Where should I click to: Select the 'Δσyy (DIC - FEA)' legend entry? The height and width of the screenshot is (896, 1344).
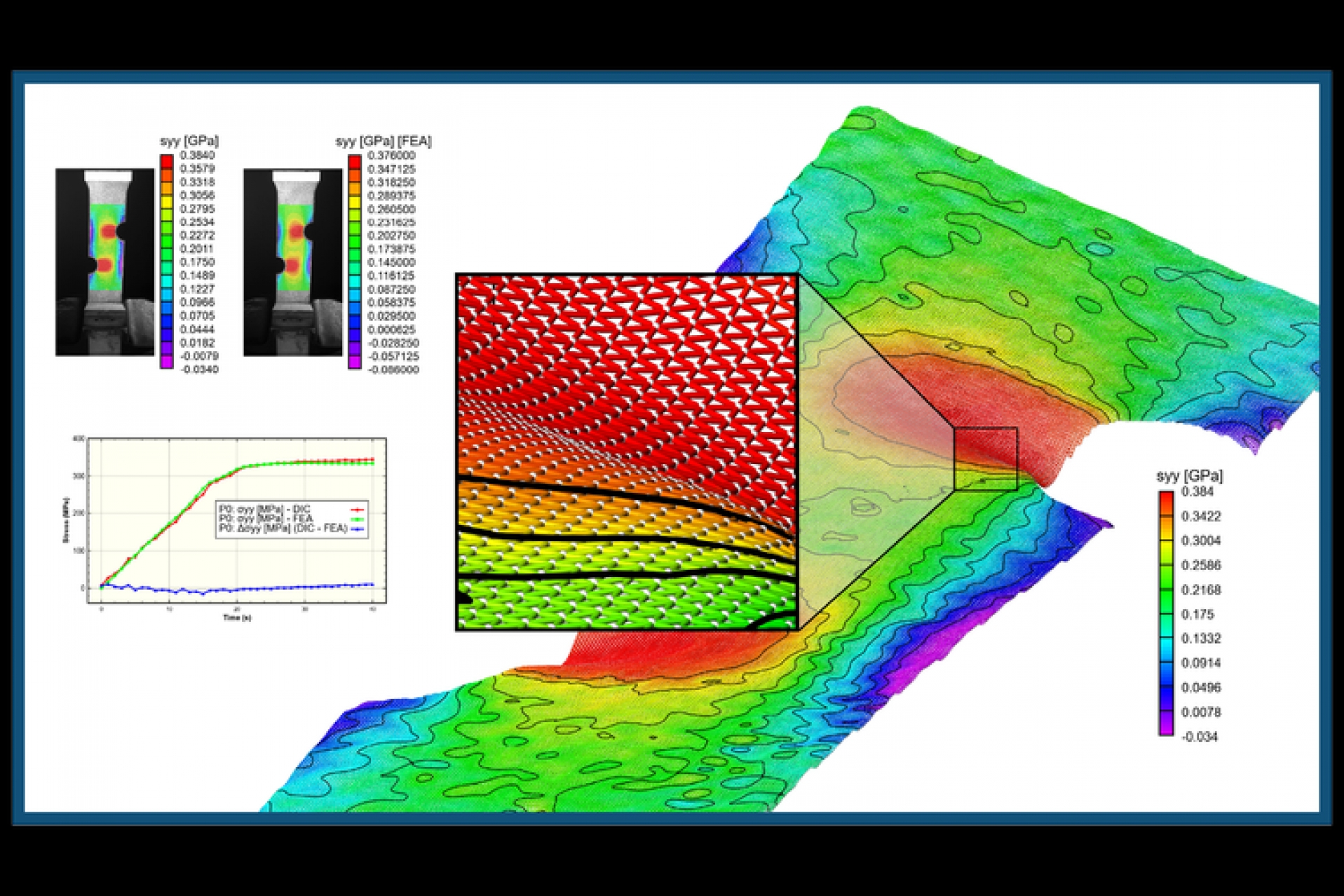[283, 528]
